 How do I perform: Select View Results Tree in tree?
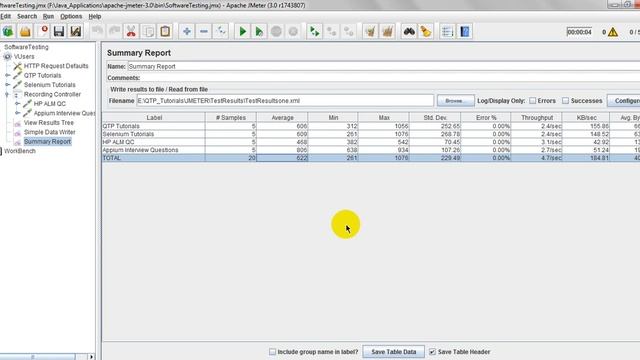tap(49, 122)
